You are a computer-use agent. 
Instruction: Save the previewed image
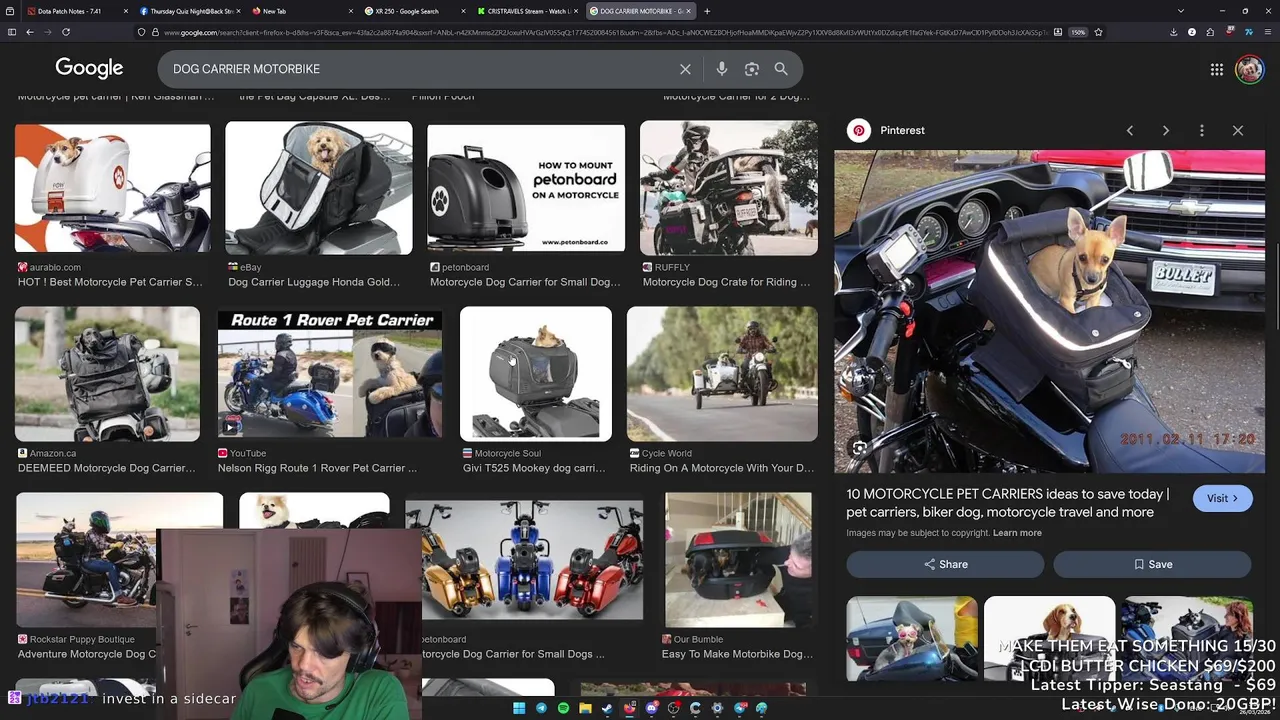(1152, 564)
